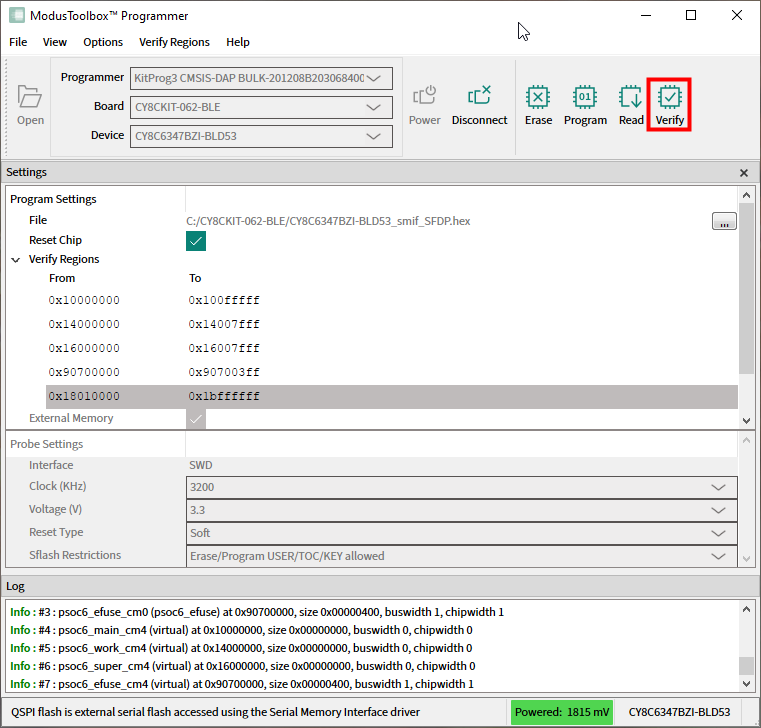
Task: Click the Read memory icon
Action: click(x=631, y=98)
